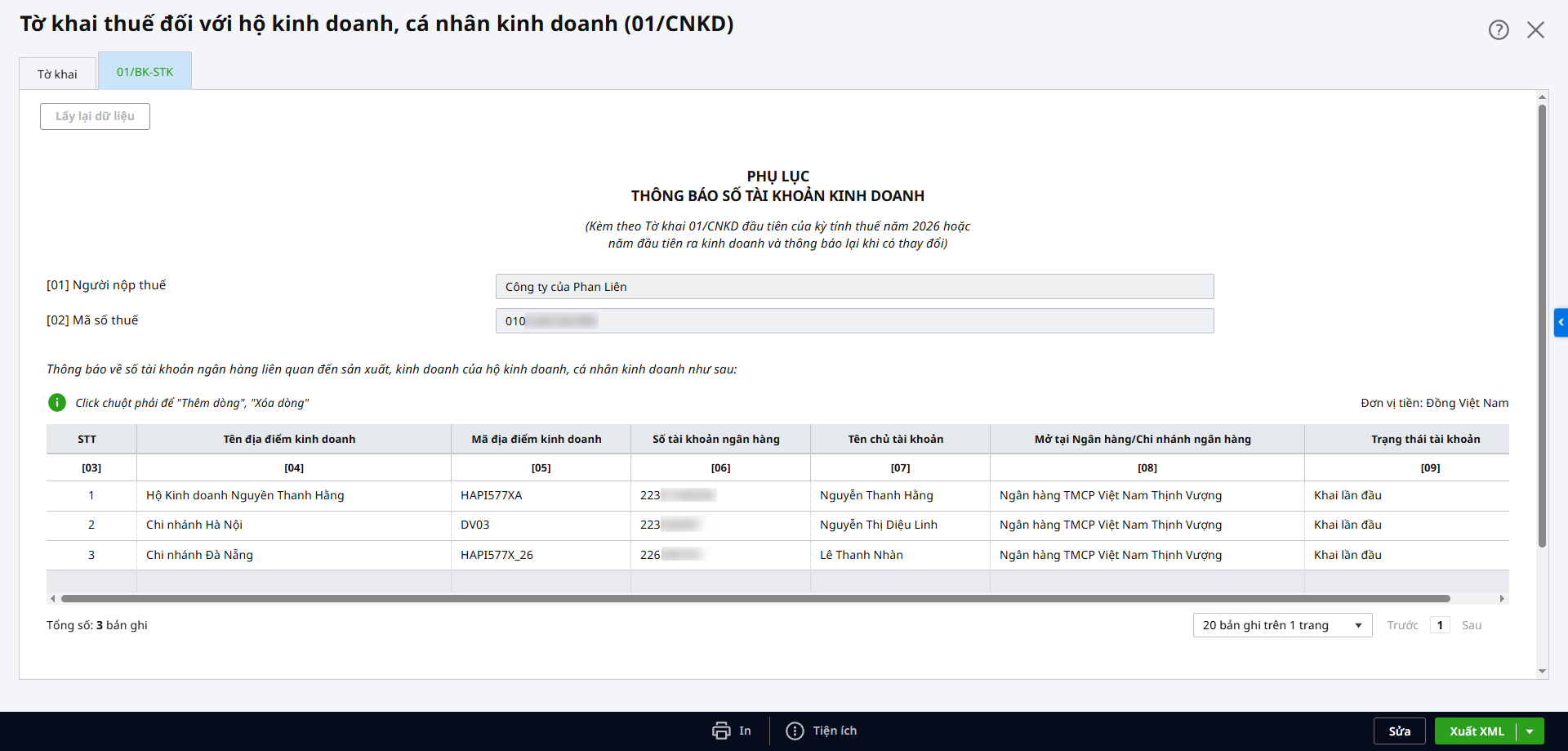Open the help question mark icon
This screenshot has height=751, width=1568.
coord(1498,30)
